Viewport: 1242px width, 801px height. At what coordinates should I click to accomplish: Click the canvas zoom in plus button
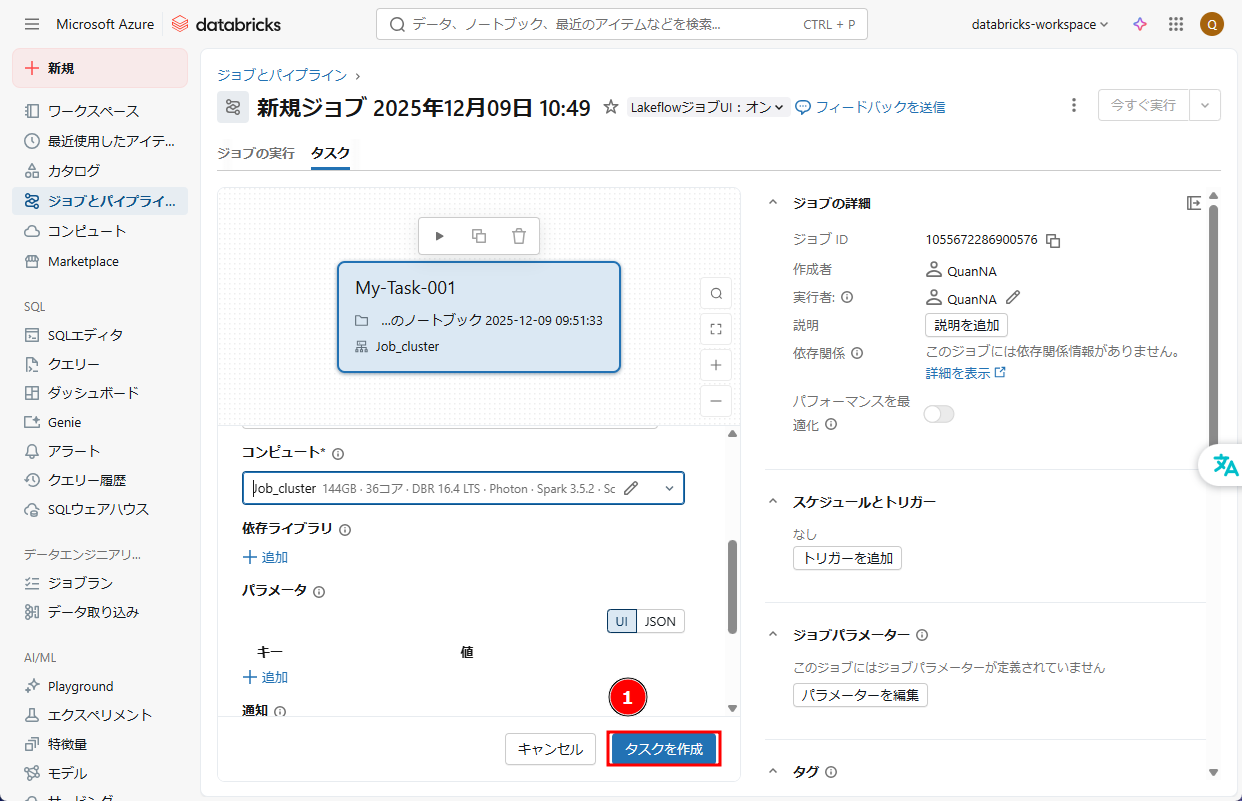pyautogui.click(x=716, y=365)
